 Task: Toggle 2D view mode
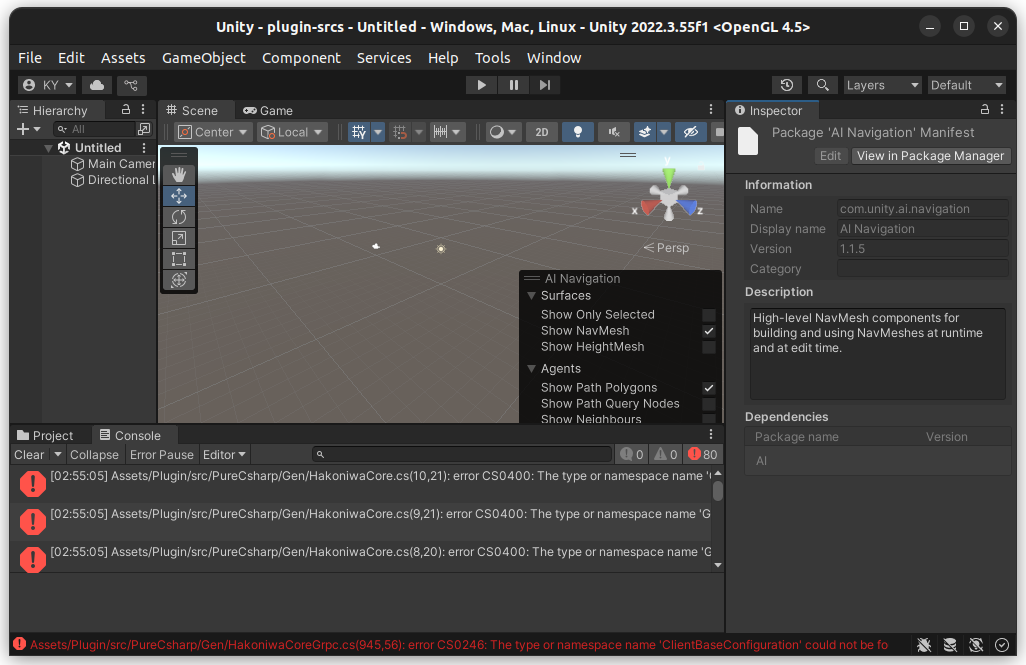pyautogui.click(x=542, y=132)
